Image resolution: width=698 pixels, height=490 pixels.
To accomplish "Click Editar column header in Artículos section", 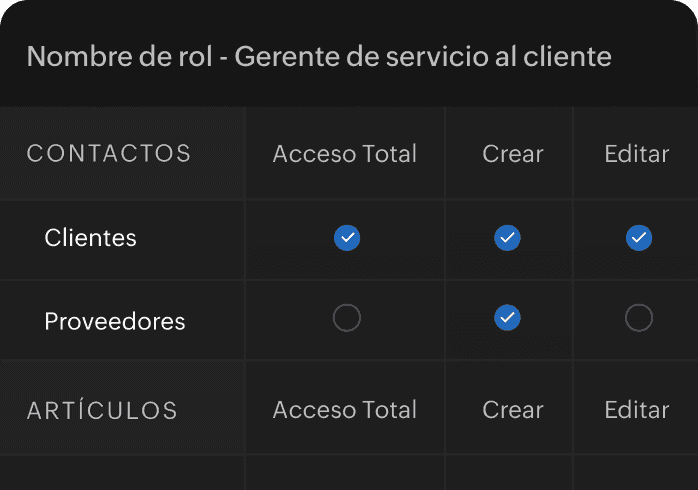I will click(637, 410).
